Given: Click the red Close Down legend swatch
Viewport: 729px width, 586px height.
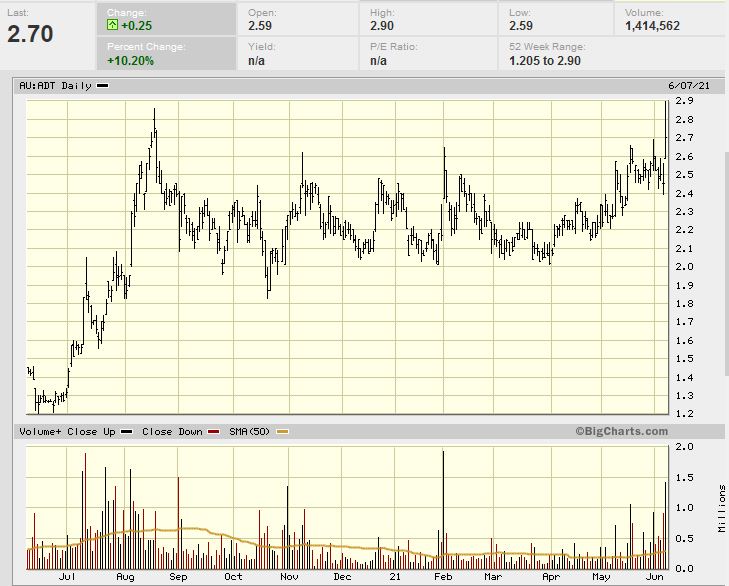Looking at the screenshot, I should tap(210, 432).
